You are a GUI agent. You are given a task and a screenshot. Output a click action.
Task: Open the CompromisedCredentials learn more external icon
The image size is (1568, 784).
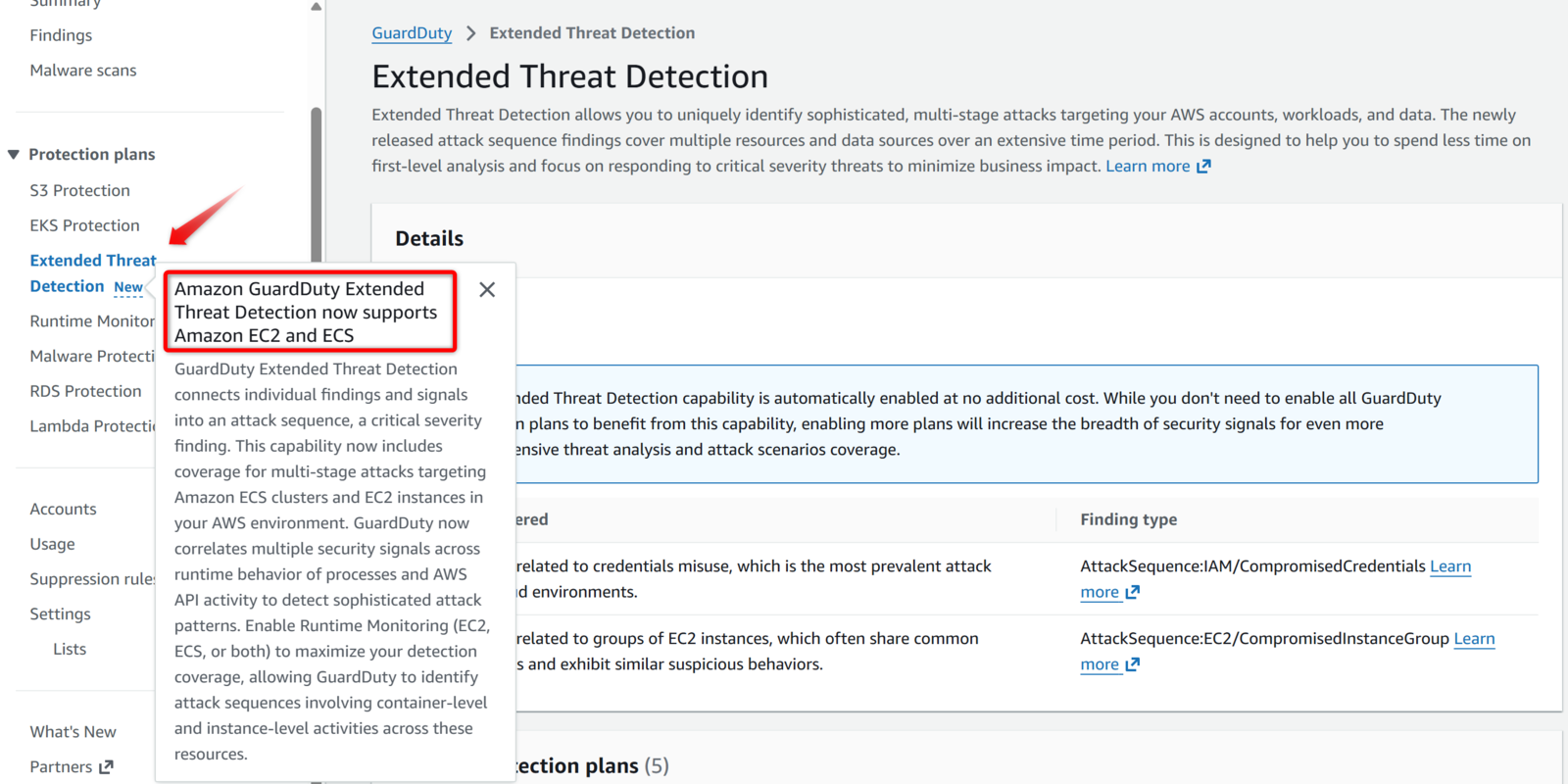[x=1132, y=592]
